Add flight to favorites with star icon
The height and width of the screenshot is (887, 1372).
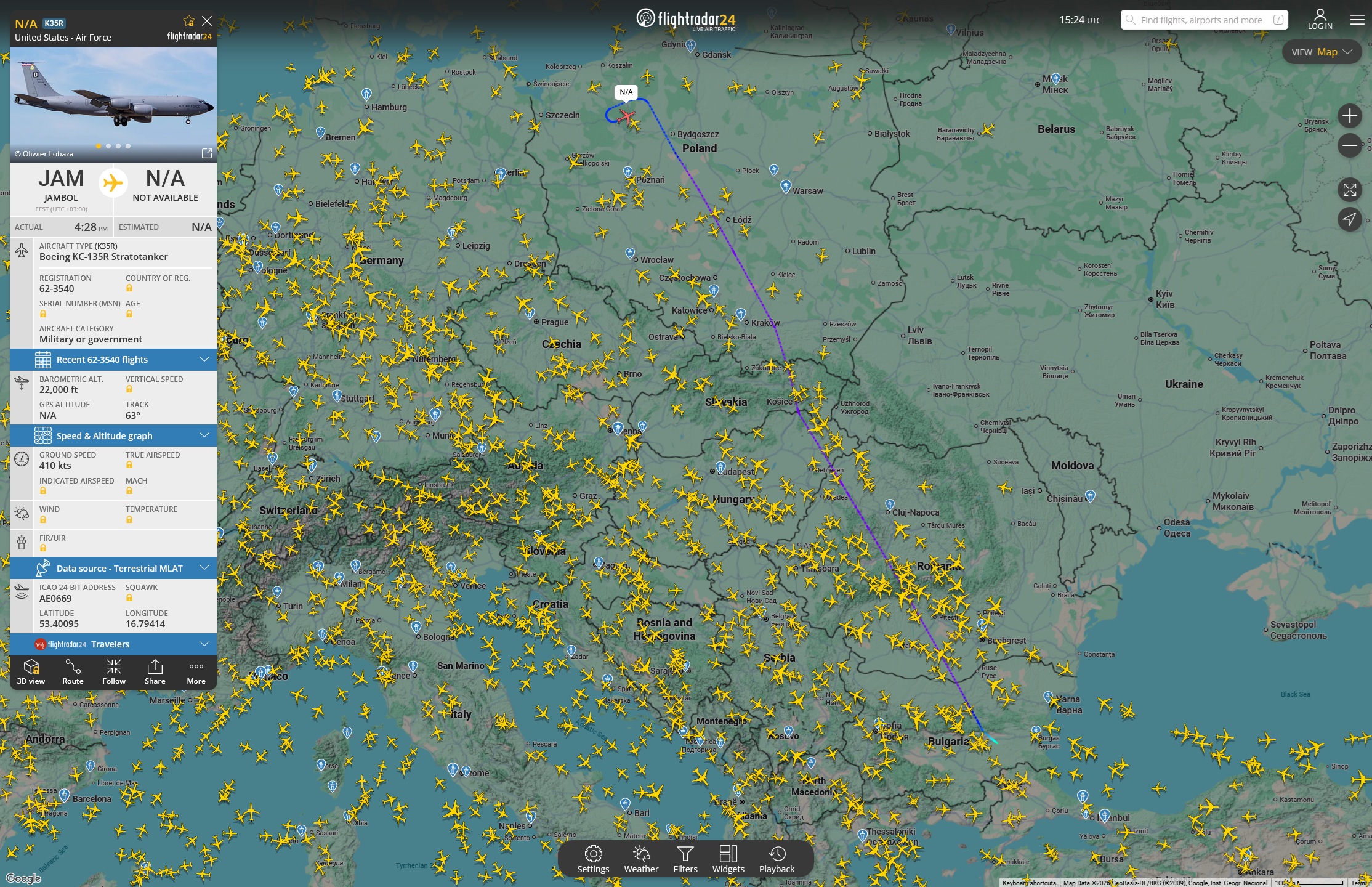tap(189, 21)
